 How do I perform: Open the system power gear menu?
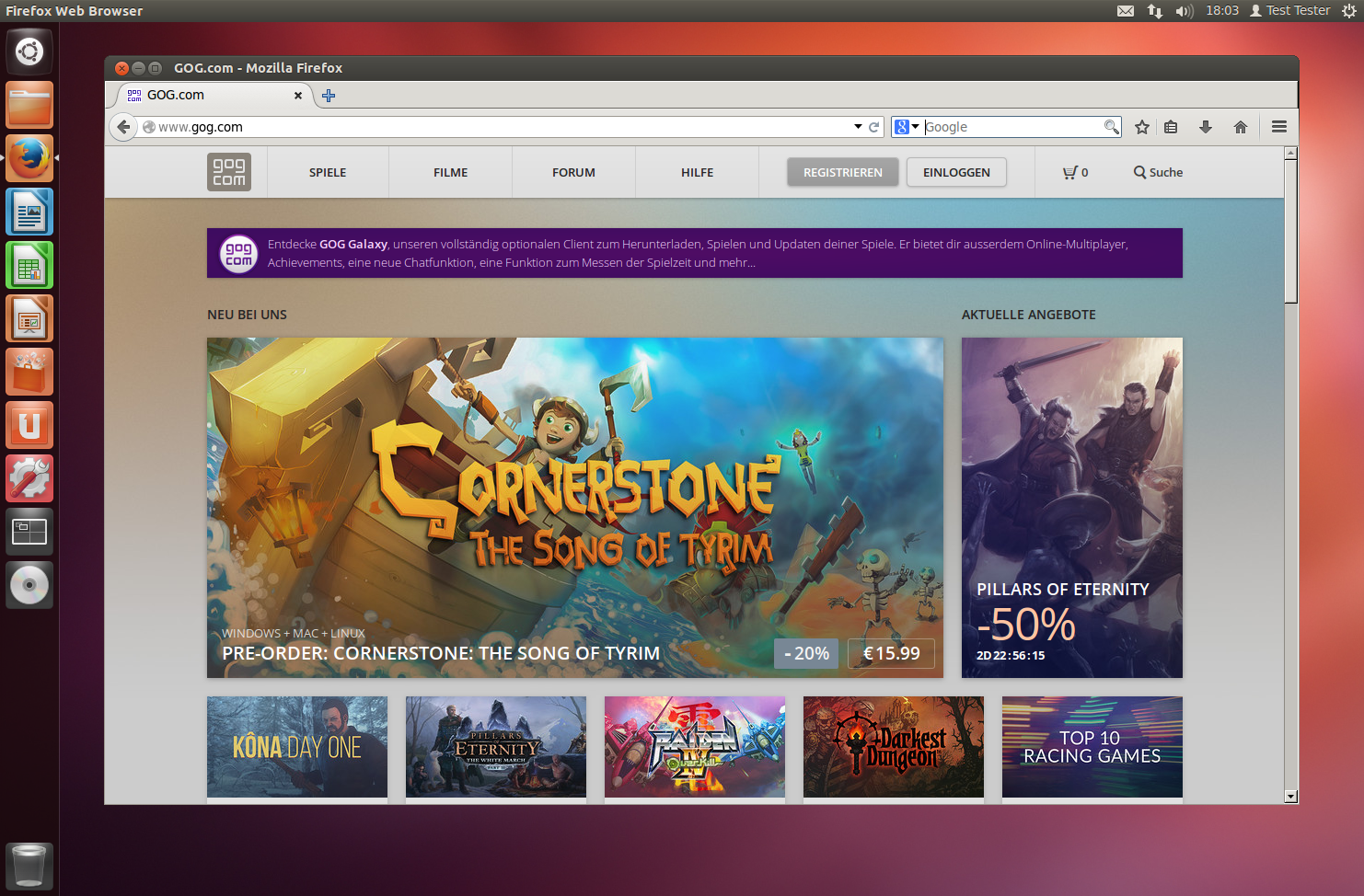click(x=1349, y=11)
